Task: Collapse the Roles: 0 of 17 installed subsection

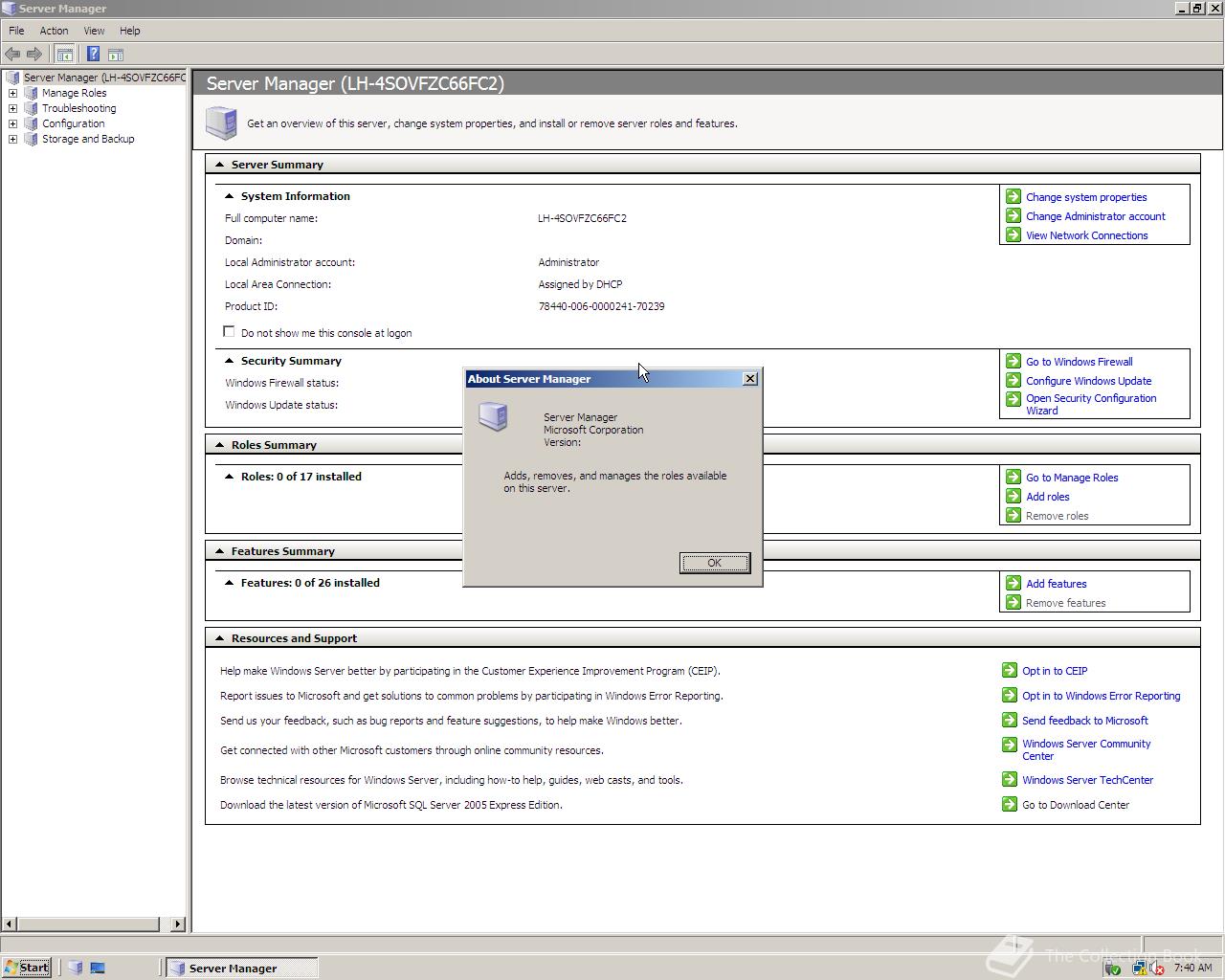Action: [229, 477]
